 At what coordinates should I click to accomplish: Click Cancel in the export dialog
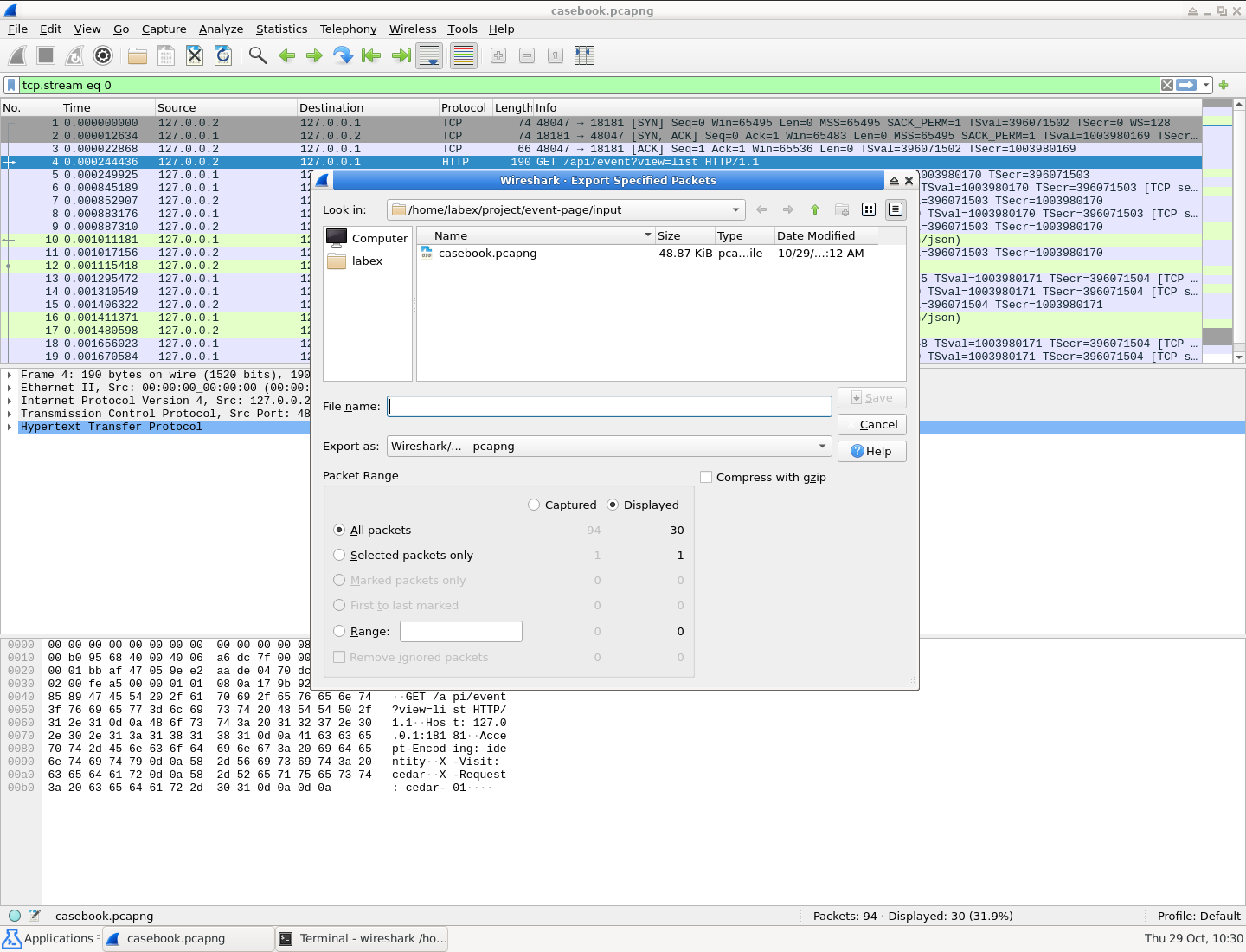(872, 424)
